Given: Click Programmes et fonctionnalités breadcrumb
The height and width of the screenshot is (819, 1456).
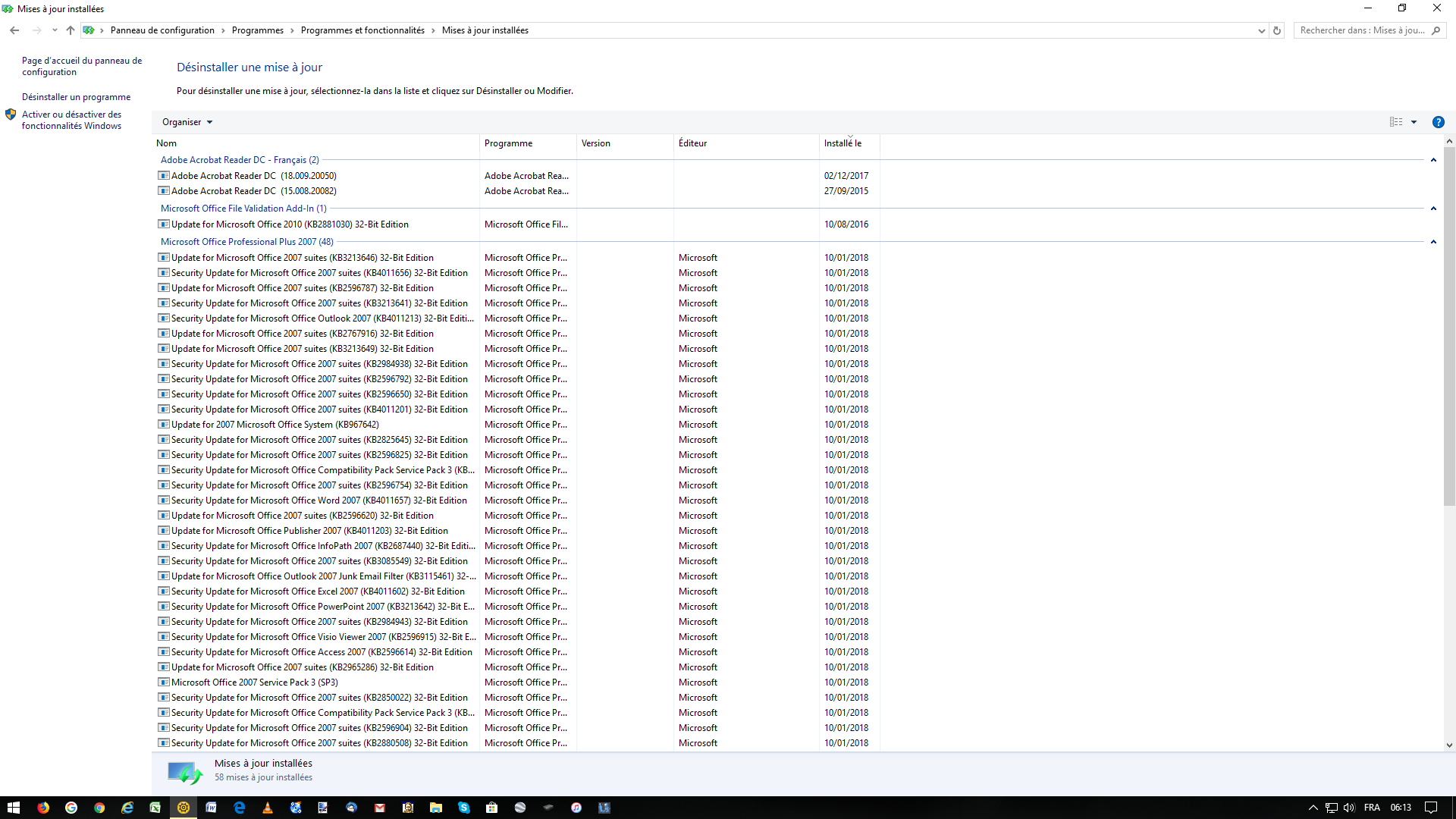Looking at the screenshot, I should 362,30.
